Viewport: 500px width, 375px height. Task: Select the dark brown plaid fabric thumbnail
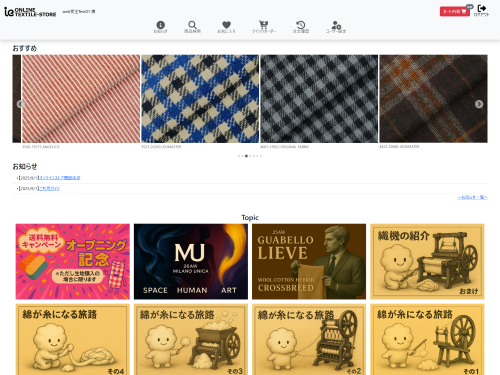pos(433,99)
